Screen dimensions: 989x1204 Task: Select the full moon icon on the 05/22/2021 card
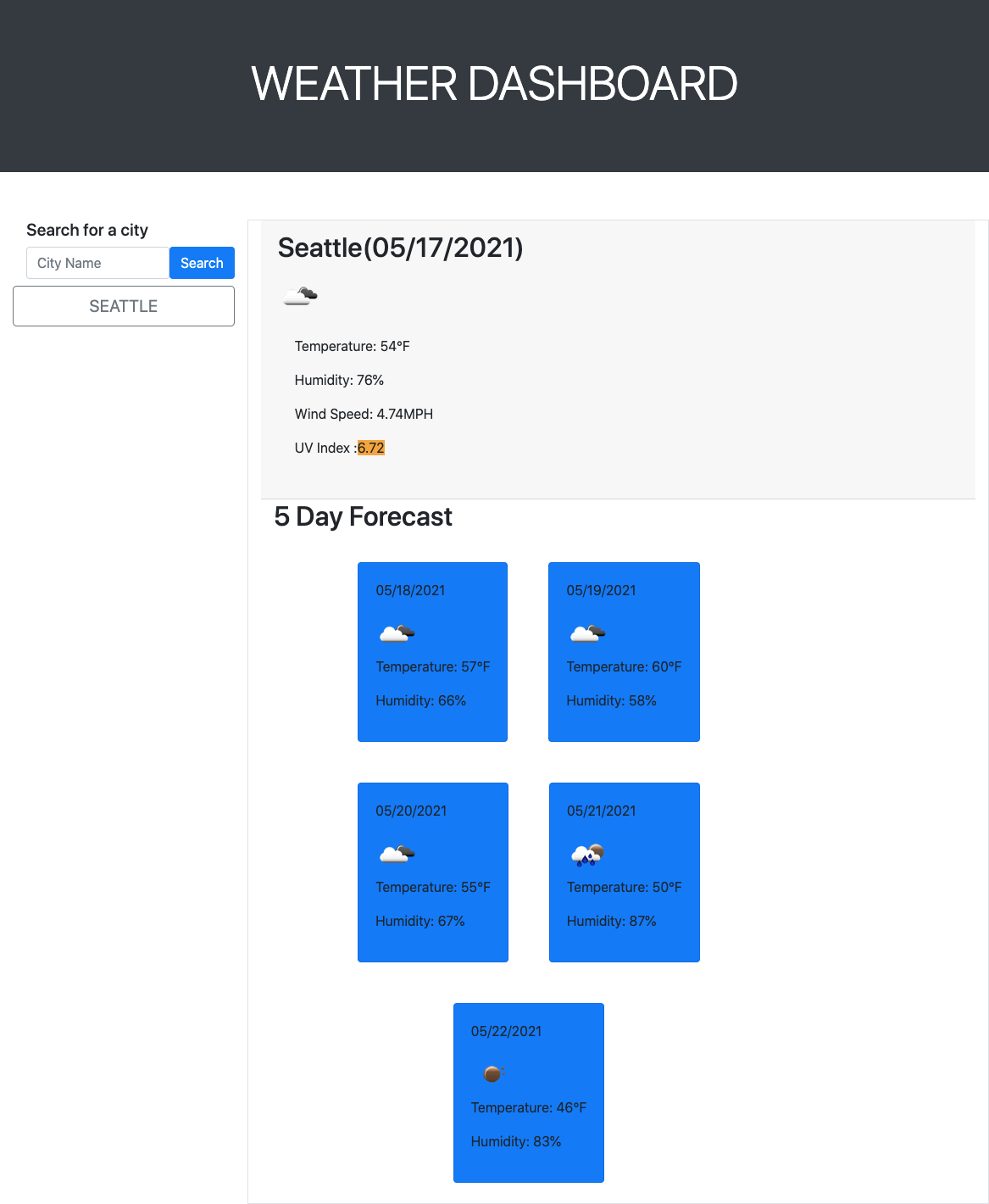point(492,1074)
